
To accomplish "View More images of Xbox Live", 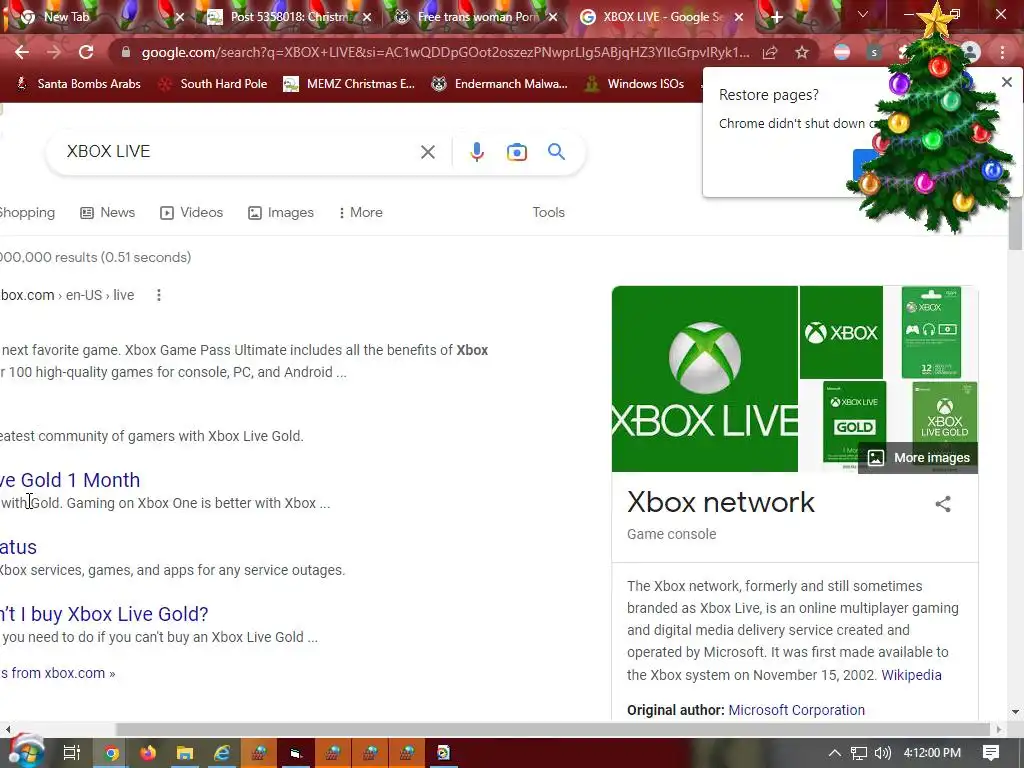I will (918, 458).
